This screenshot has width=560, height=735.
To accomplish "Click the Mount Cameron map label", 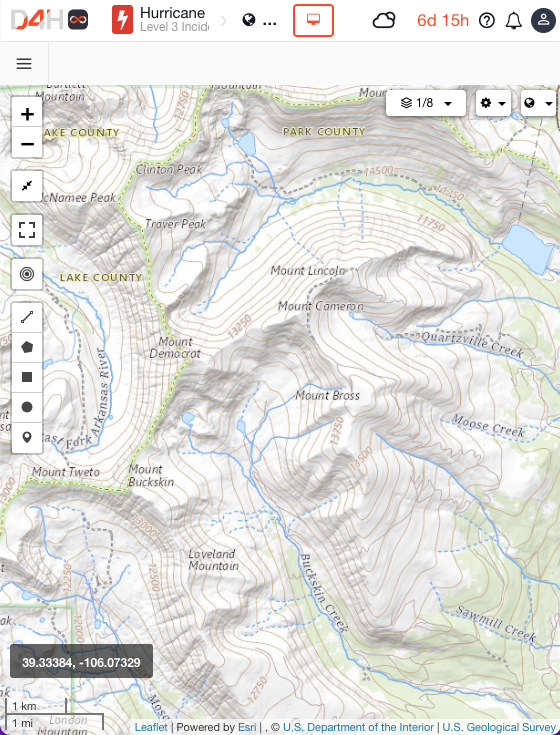I will [x=321, y=306].
